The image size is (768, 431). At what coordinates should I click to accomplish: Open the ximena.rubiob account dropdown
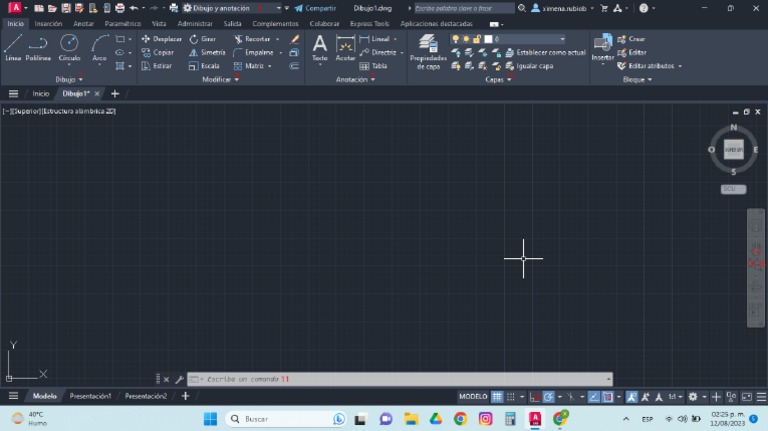[x=563, y=8]
